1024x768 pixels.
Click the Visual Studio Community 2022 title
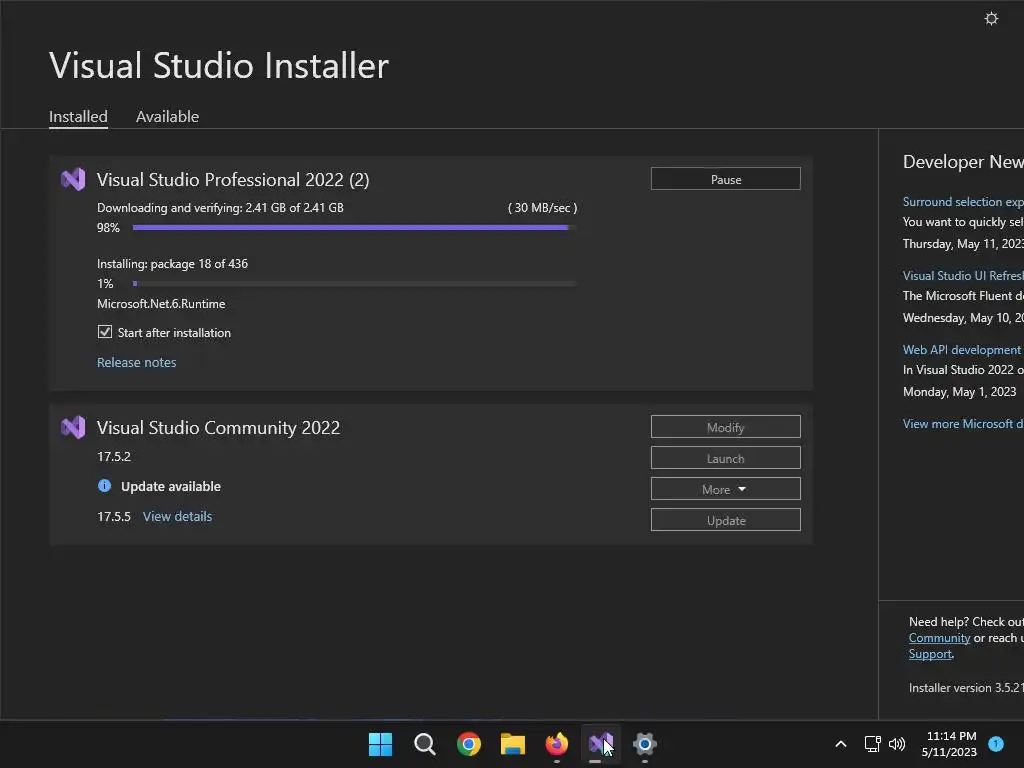point(219,428)
